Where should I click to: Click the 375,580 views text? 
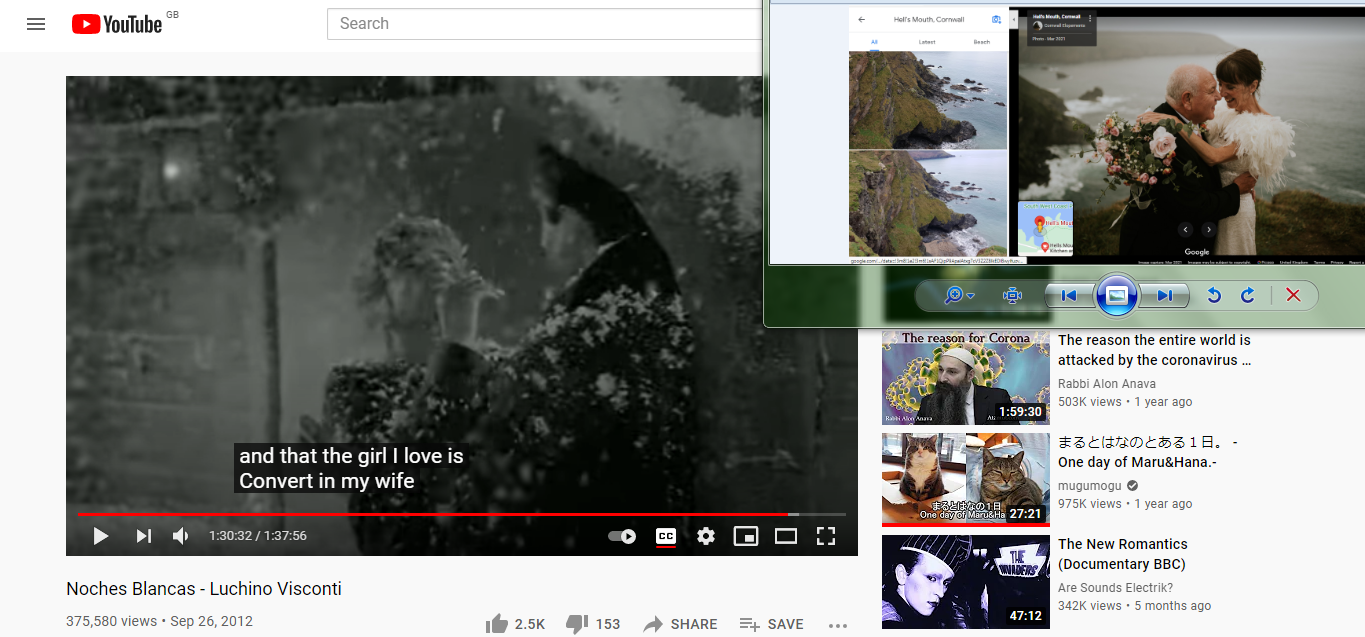pos(111,621)
